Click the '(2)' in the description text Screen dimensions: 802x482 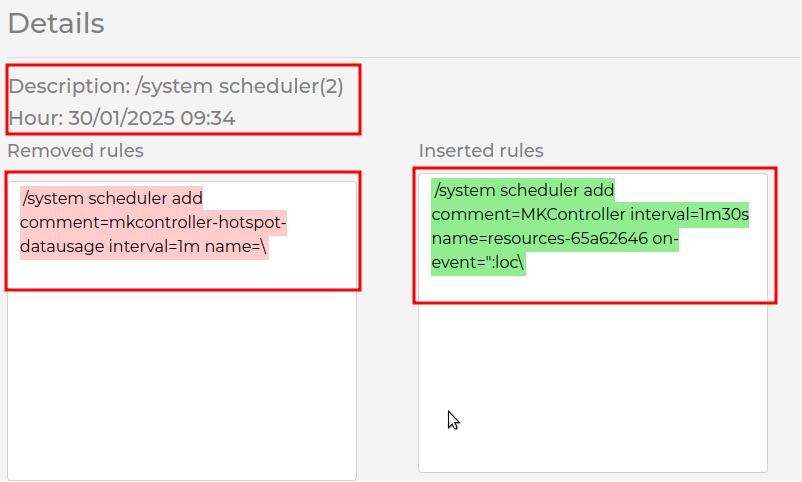pyautogui.click(x=331, y=86)
